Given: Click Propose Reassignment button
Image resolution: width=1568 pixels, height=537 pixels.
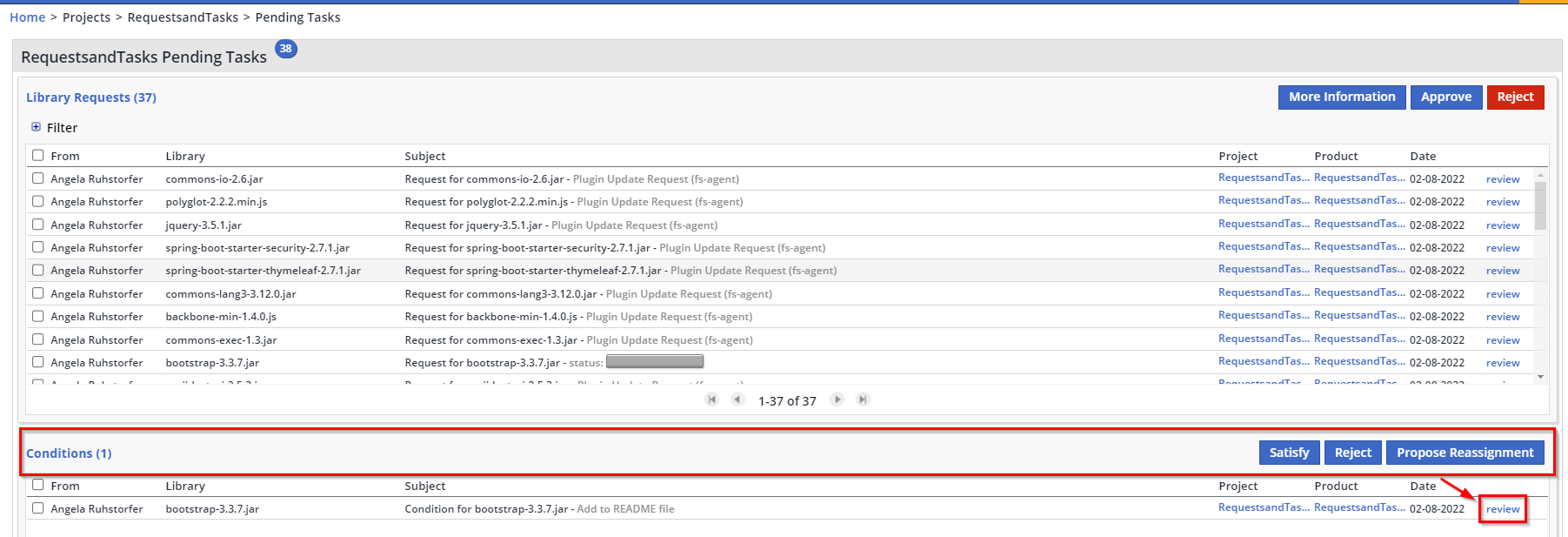Looking at the screenshot, I should 1465,453.
